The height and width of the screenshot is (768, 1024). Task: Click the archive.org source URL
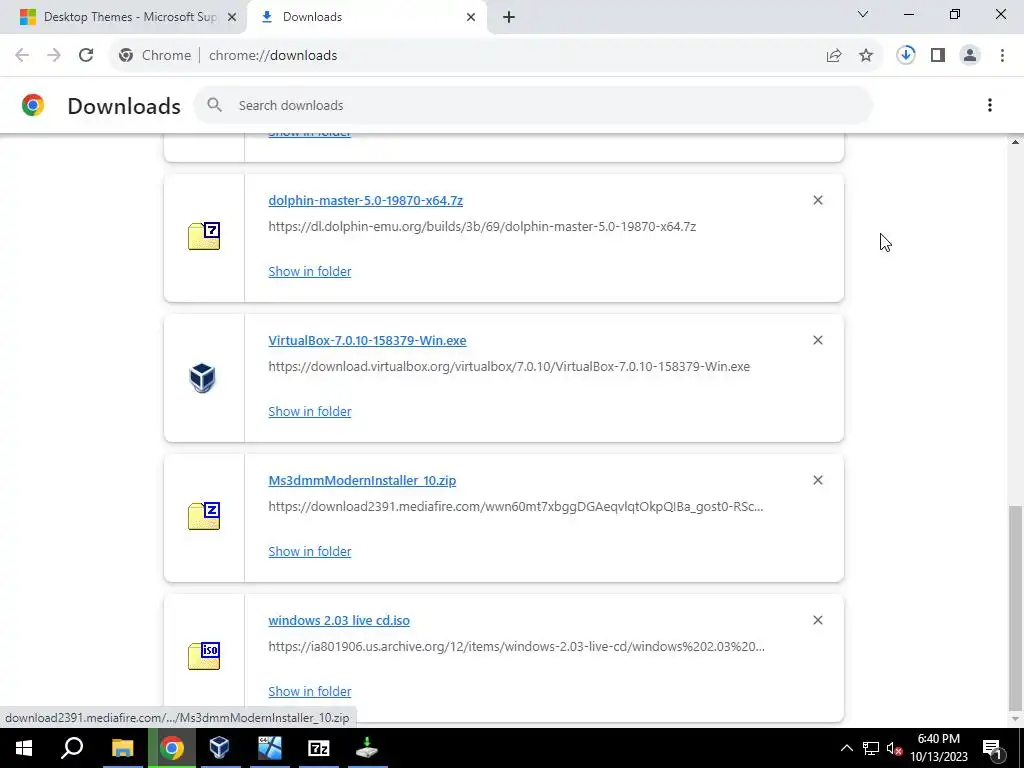click(517, 647)
